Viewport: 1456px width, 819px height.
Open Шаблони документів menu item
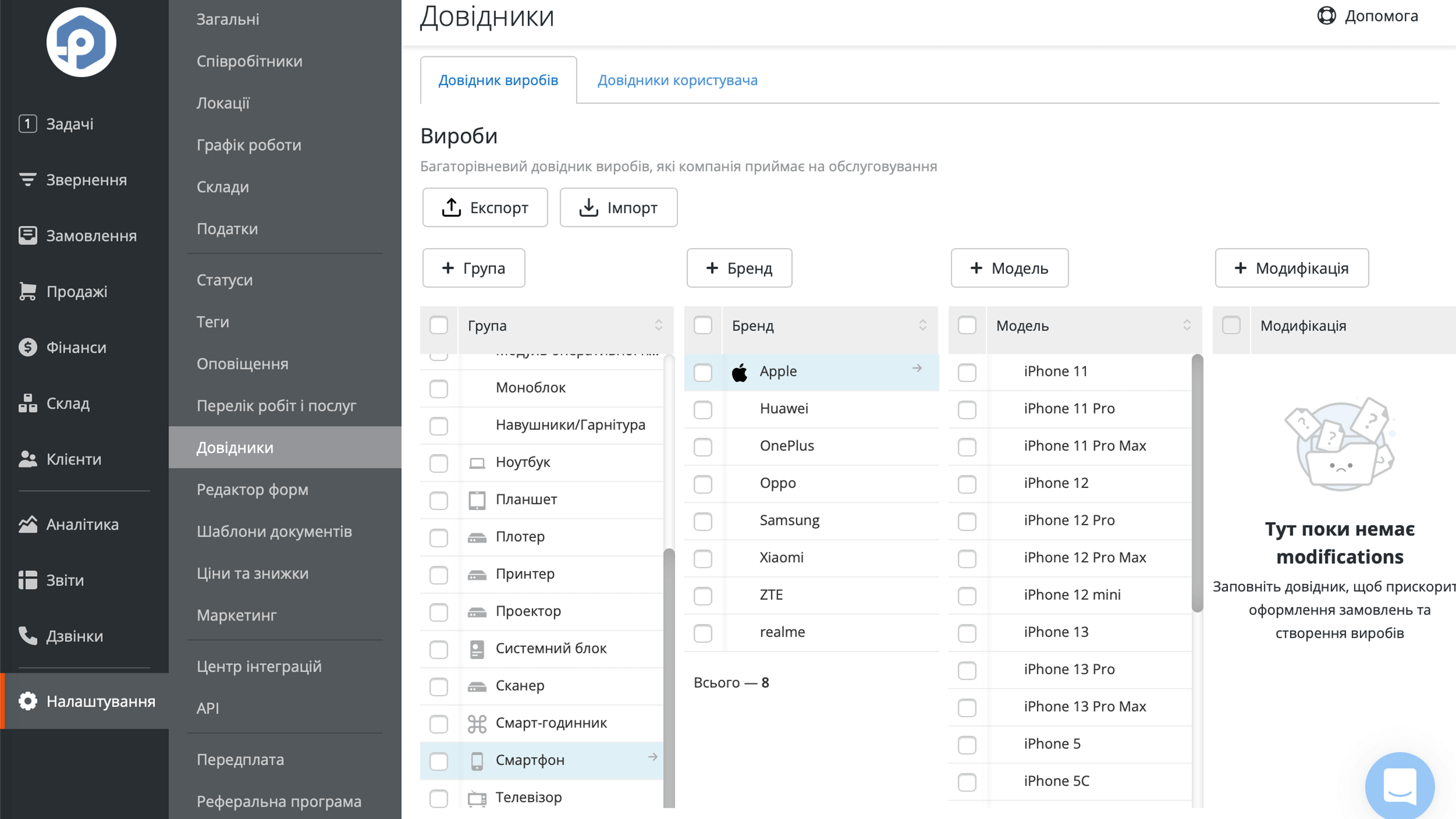coord(285,531)
